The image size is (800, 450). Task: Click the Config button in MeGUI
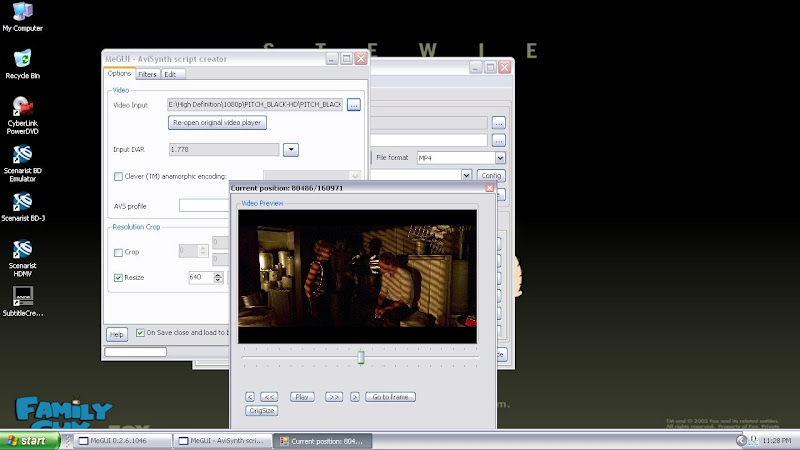(491, 176)
